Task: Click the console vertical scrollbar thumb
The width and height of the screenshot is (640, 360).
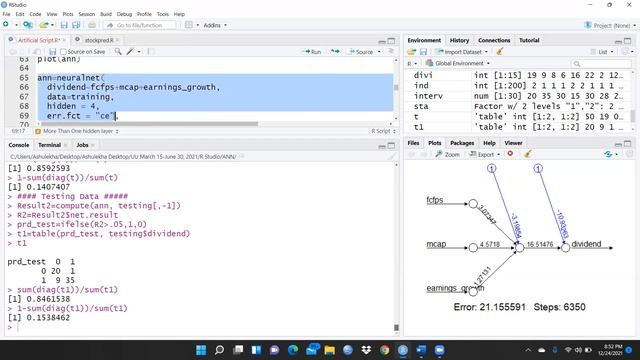Action: coord(396,327)
